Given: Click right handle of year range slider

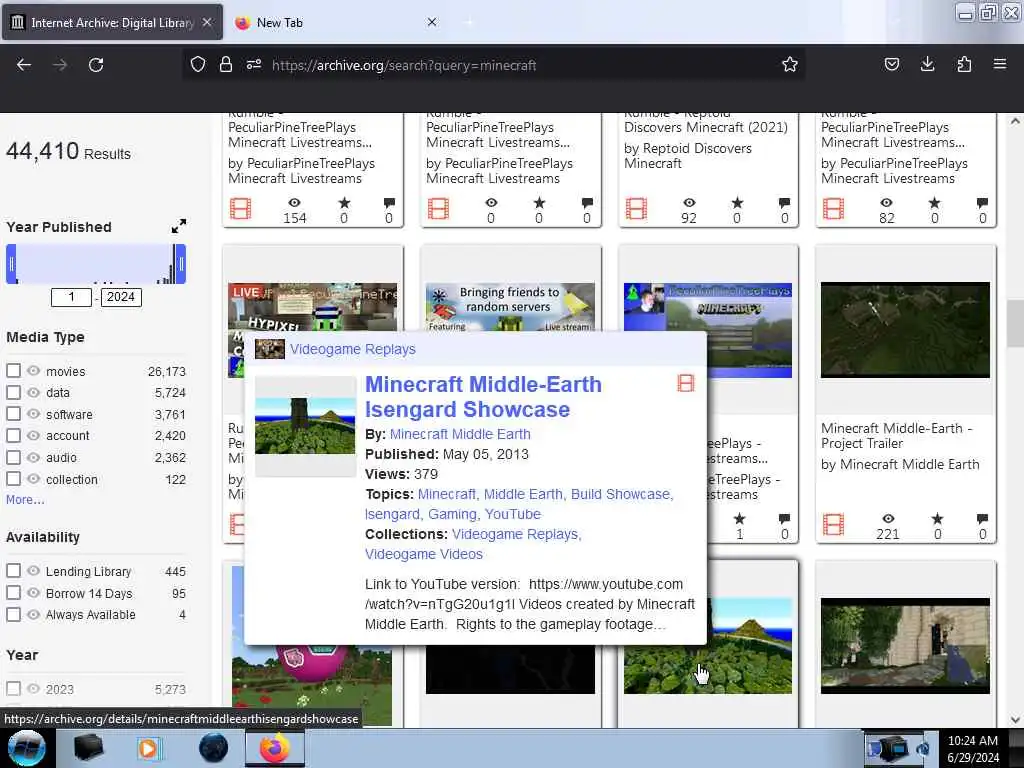Looking at the screenshot, I should [x=181, y=264].
